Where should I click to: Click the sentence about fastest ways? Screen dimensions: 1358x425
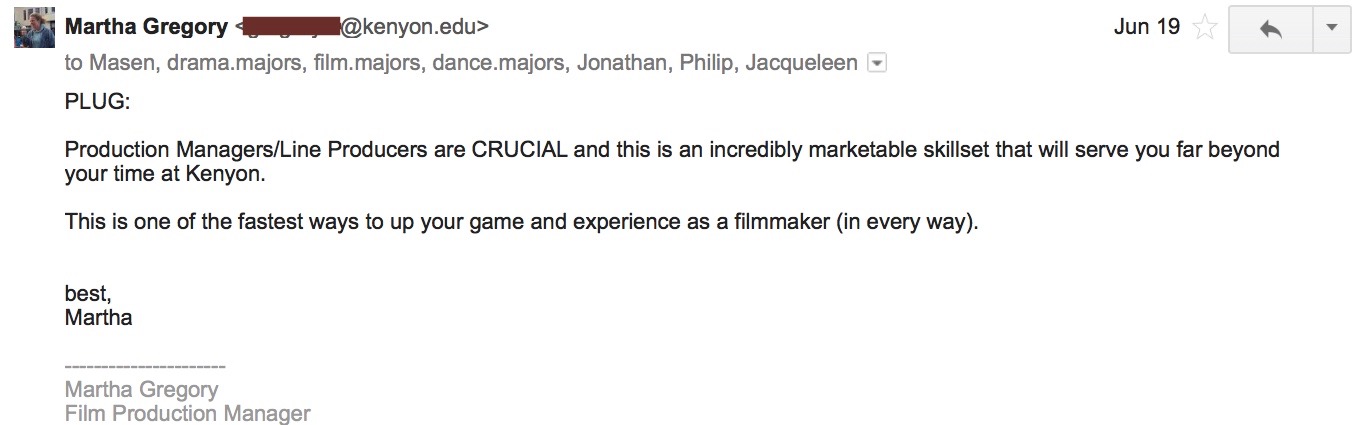[520, 221]
